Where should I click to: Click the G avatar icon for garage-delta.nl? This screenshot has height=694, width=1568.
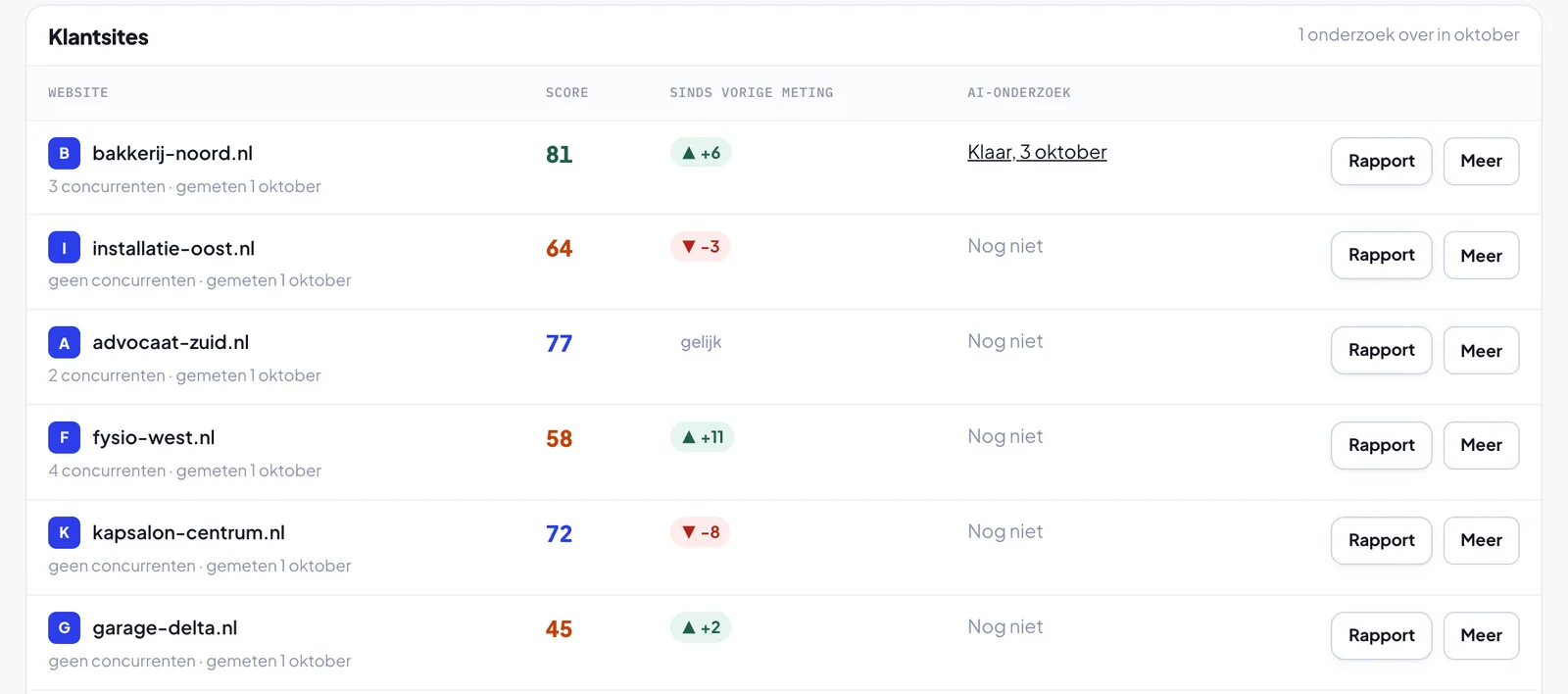click(64, 628)
